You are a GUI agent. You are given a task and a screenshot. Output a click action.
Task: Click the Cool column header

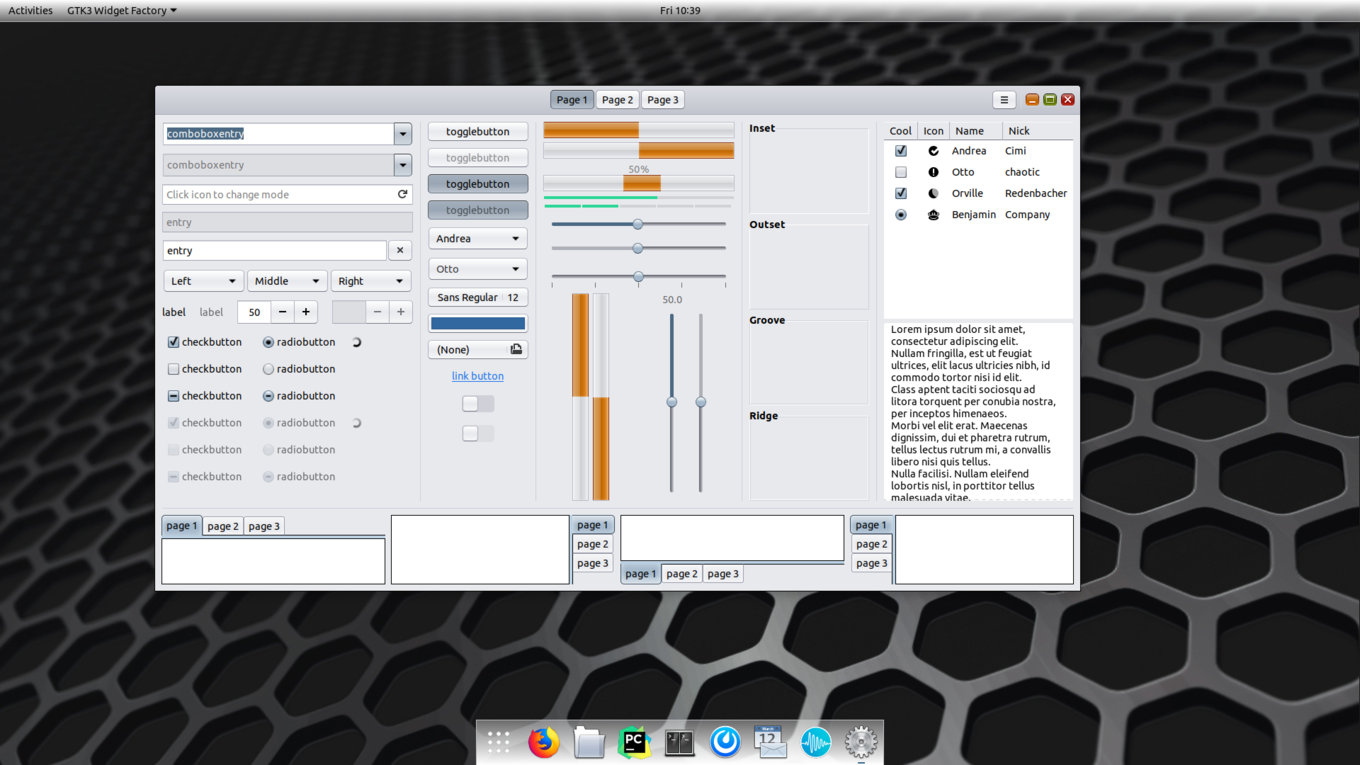click(x=900, y=131)
